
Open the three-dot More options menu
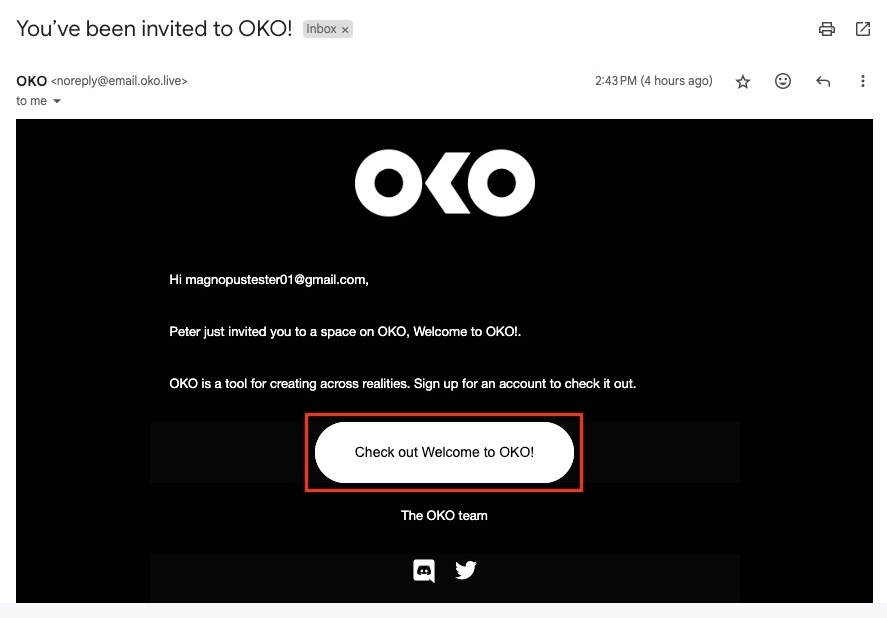click(x=863, y=81)
